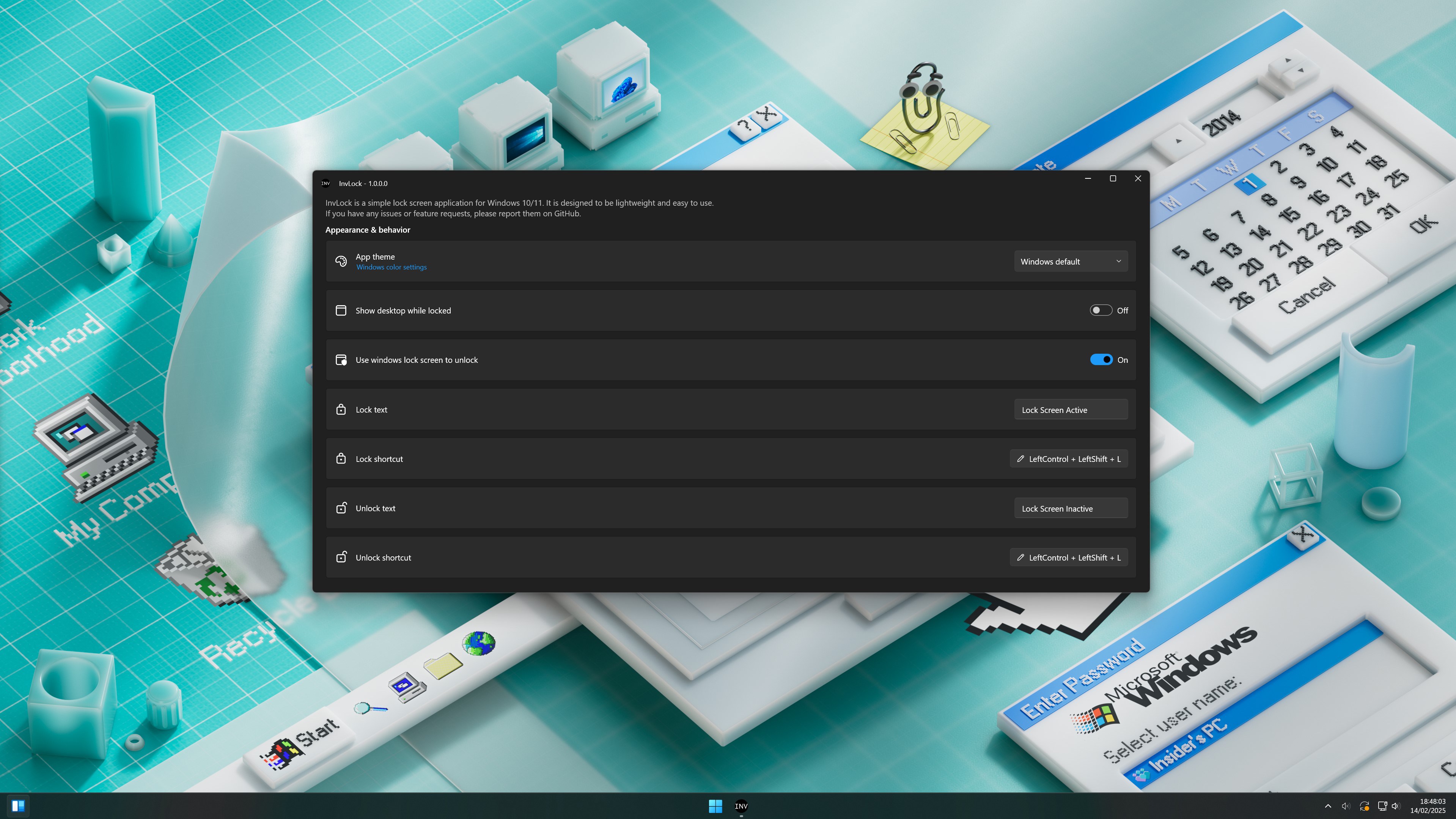The image size is (1456, 819).
Task: Click the Show desktop window icon
Action: point(341,310)
